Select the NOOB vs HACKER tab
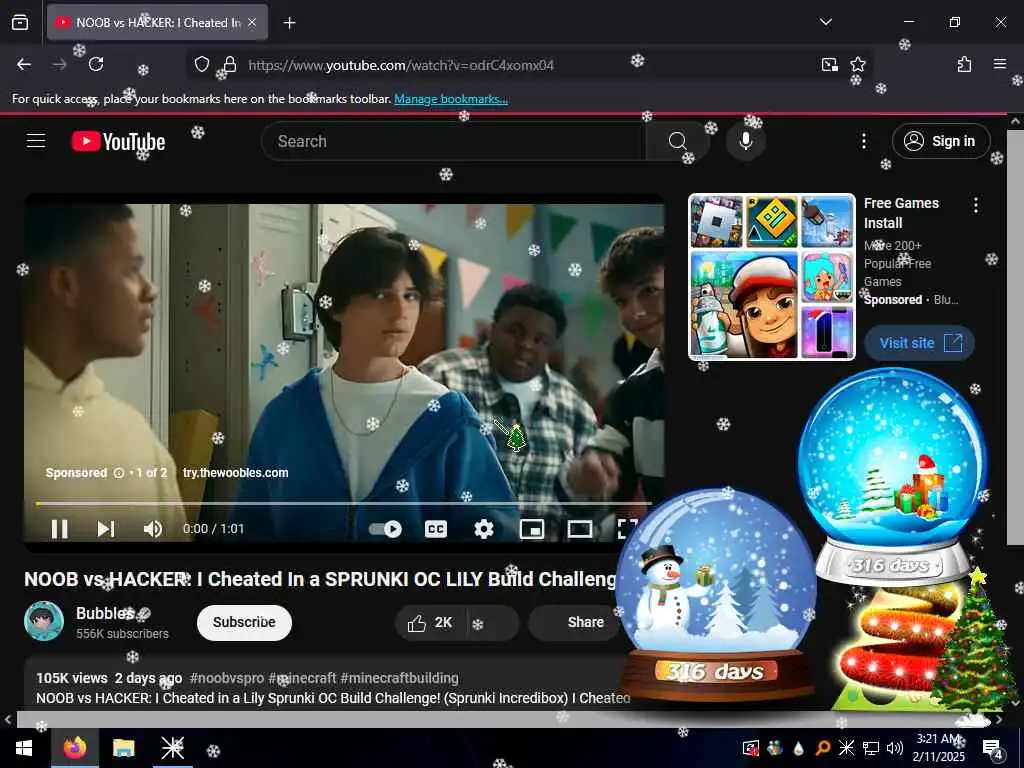The width and height of the screenshot is (1024, 768). [x=158, y=23]
